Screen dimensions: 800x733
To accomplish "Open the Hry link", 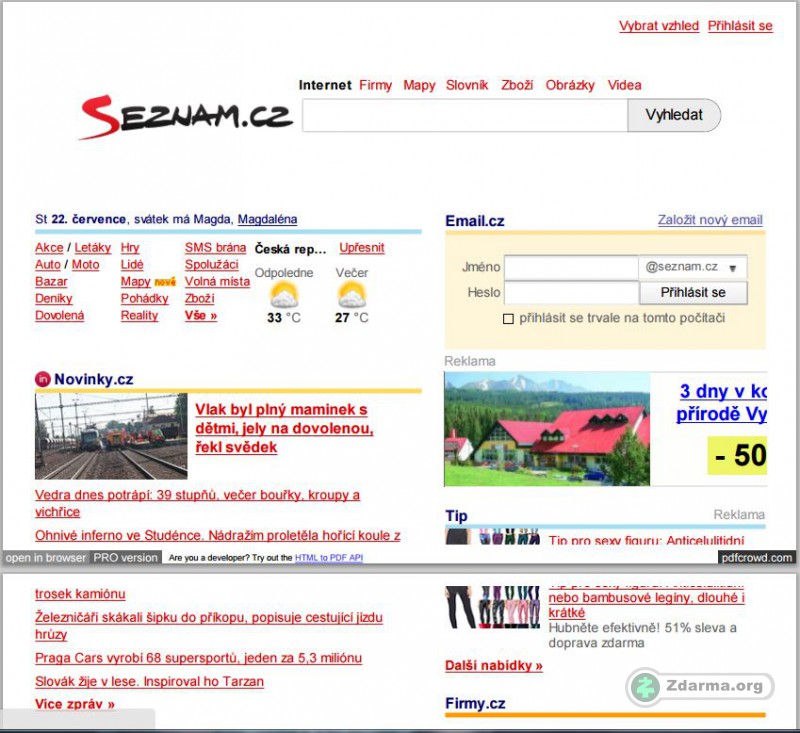I will point(130,247).
